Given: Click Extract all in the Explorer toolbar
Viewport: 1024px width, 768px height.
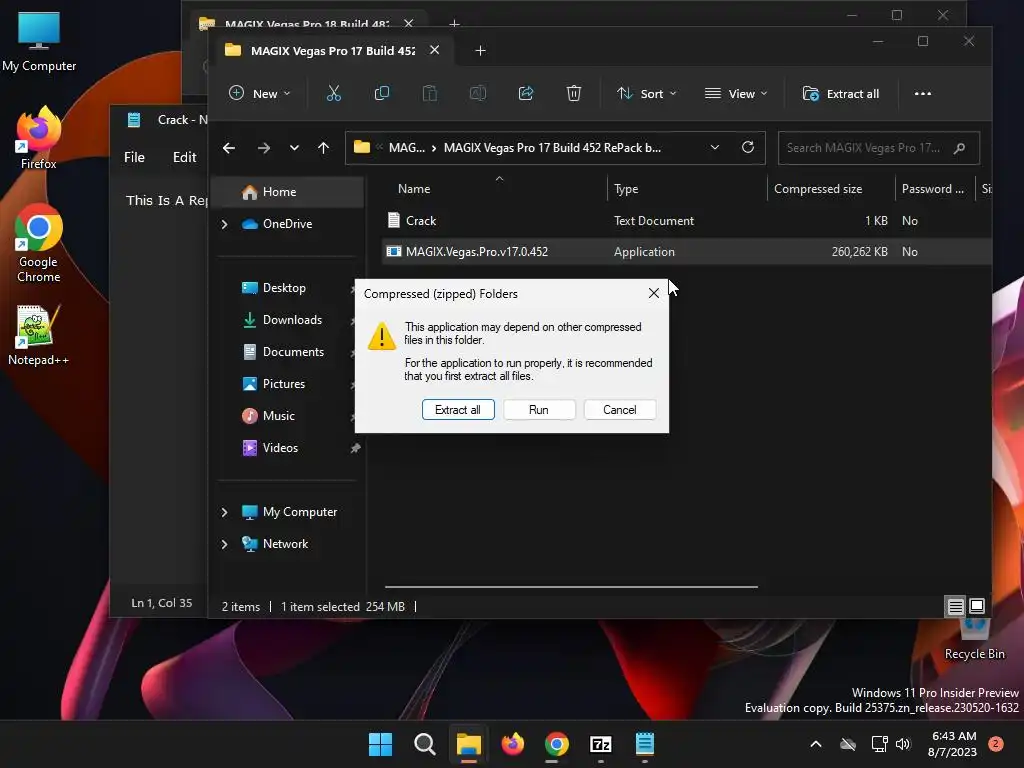Looking at the screenshot, I should (x=840, y=93).
